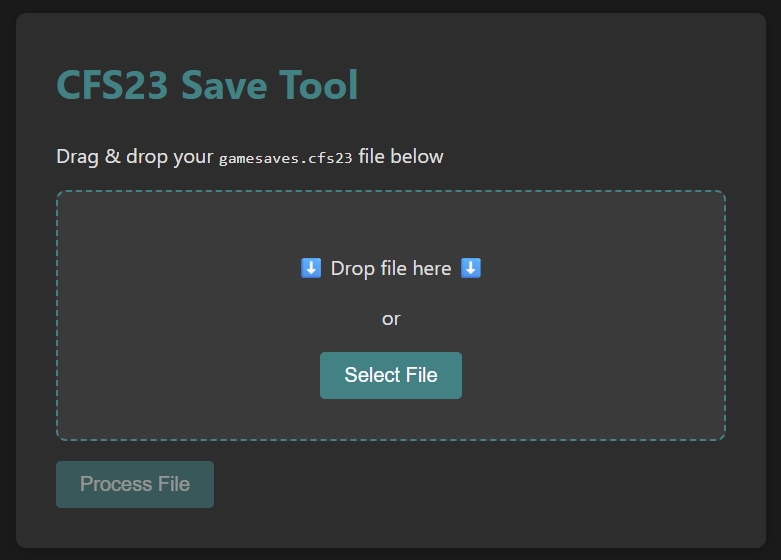Click the word "File" on Select File button
The width and height of the screenshot is (781, 560).
(422, 375)
